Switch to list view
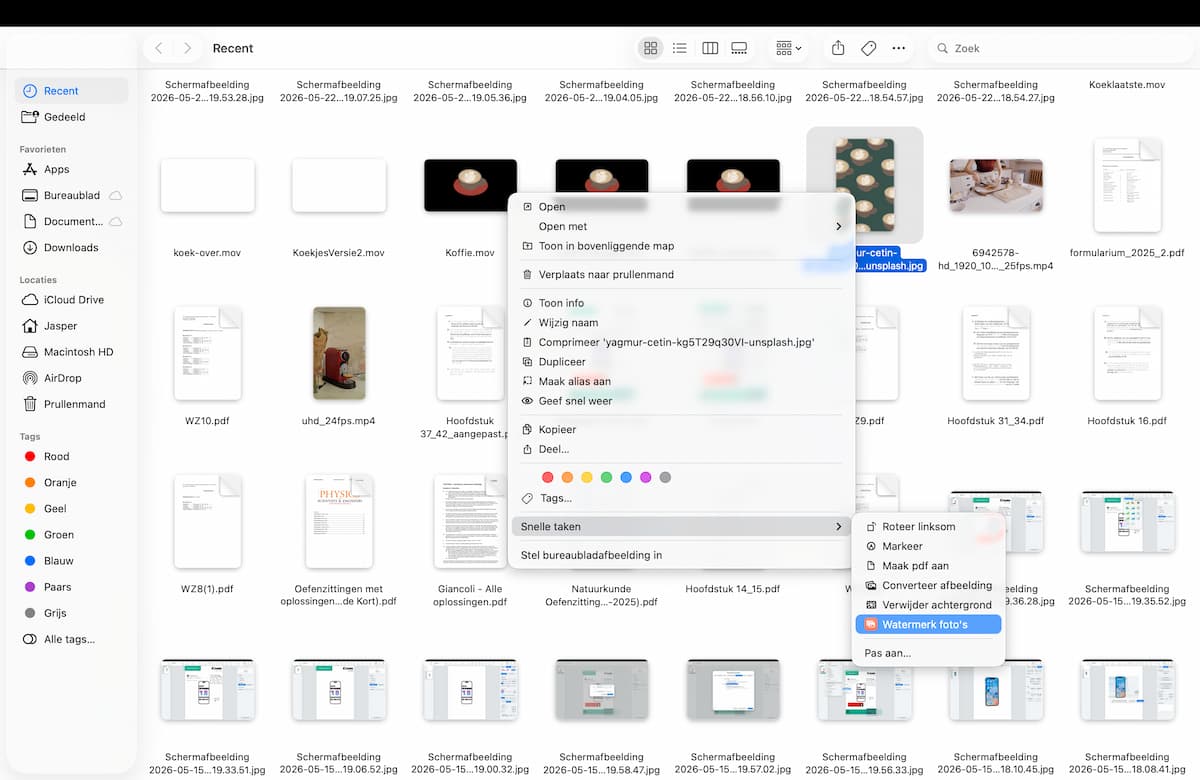Image resolution: width=1200 pixels, height=780 pixels. pyautogui.click(x=680, y=48)
